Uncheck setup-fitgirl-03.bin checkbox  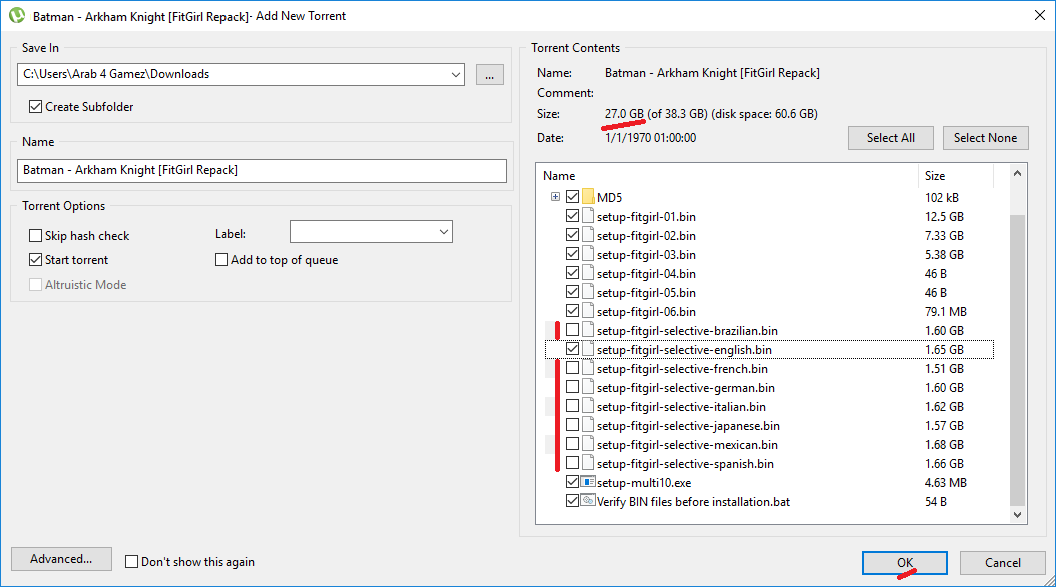pyautogui.click(x=572, y=254)
